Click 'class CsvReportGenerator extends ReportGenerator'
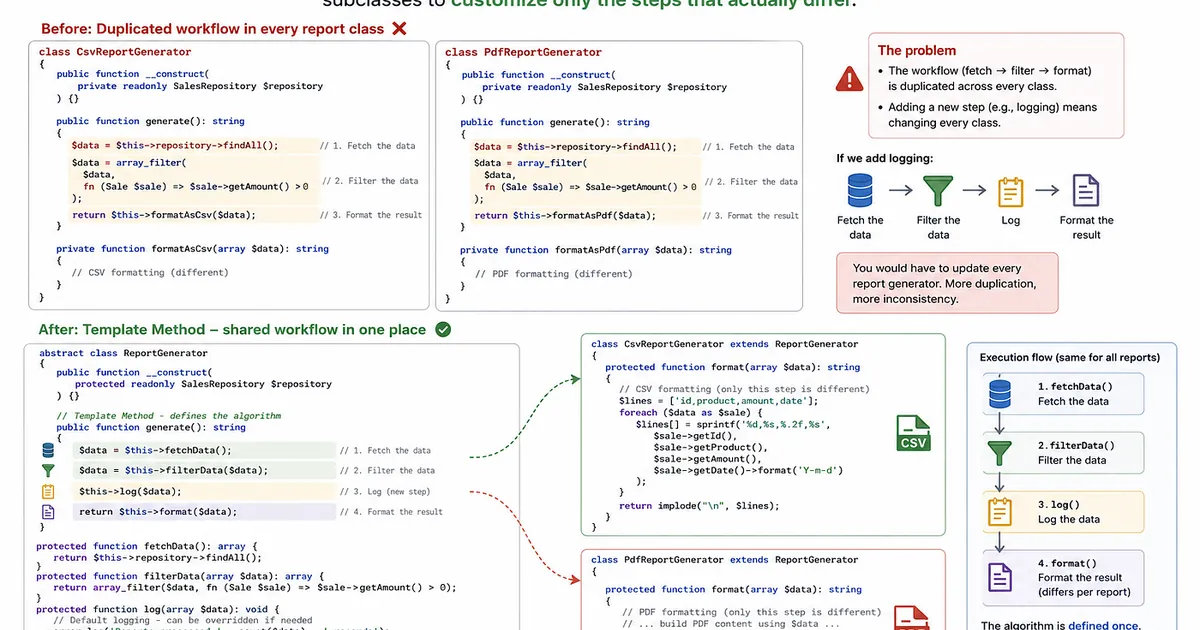This screenshot has height=630, width=1200. (725, 344)
